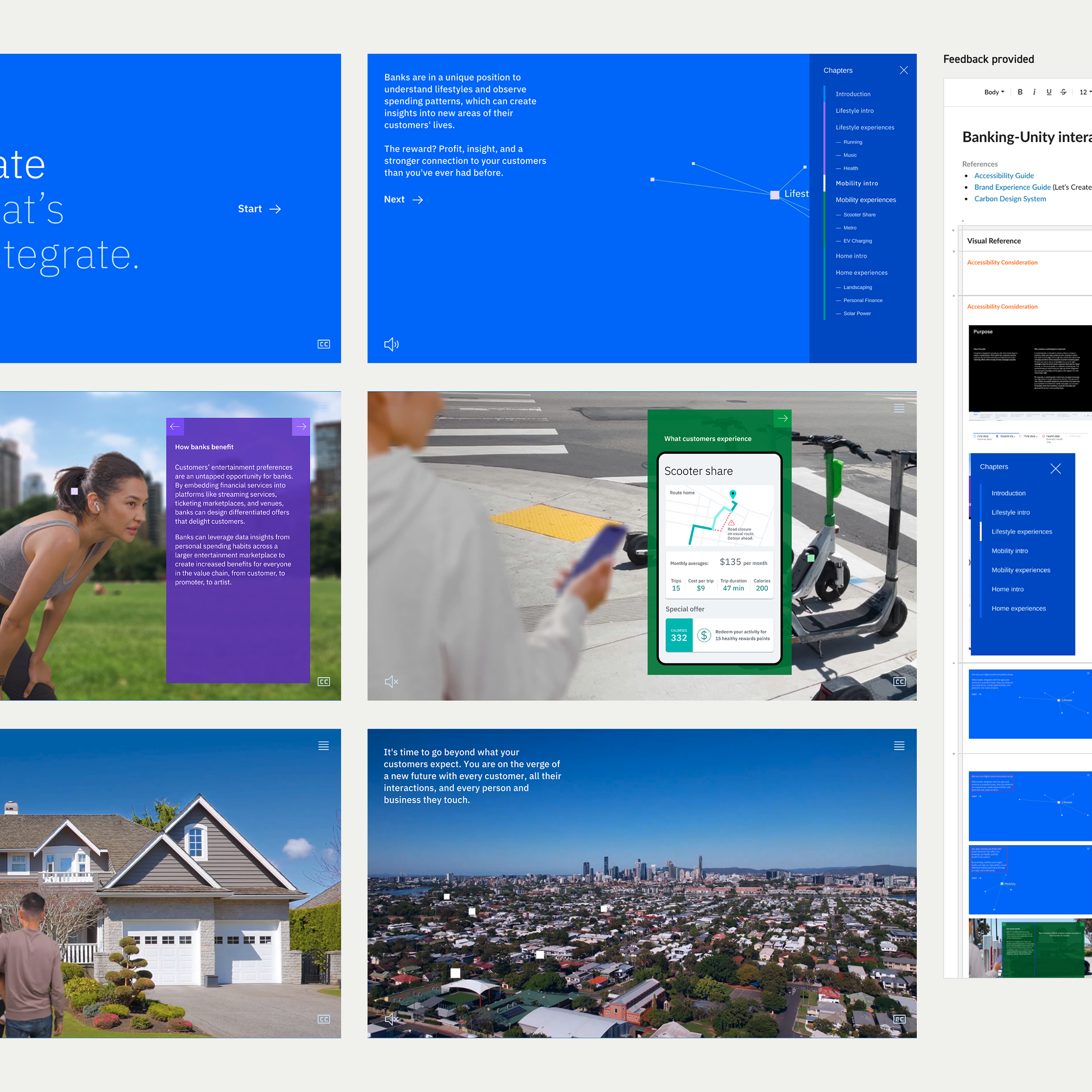Open the hamburger menu on the aerial city scene
1092x1092 pixels.
899,746
